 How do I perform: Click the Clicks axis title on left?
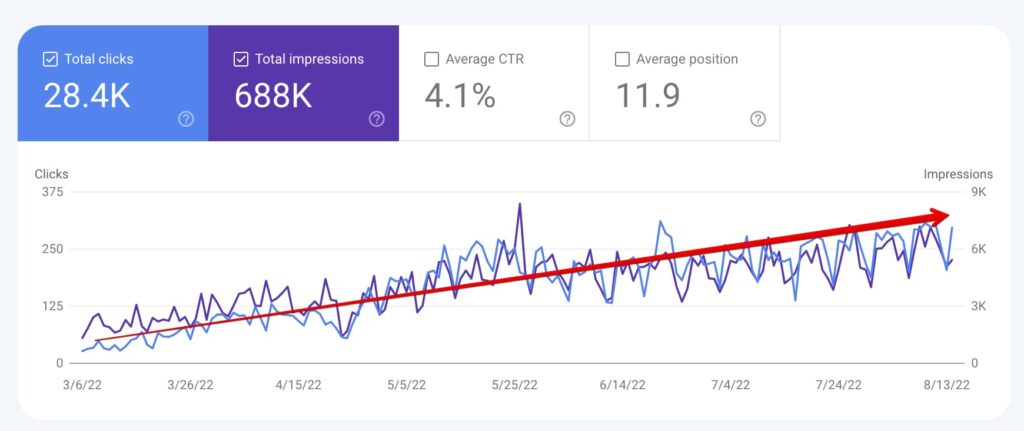click(51, 174)
